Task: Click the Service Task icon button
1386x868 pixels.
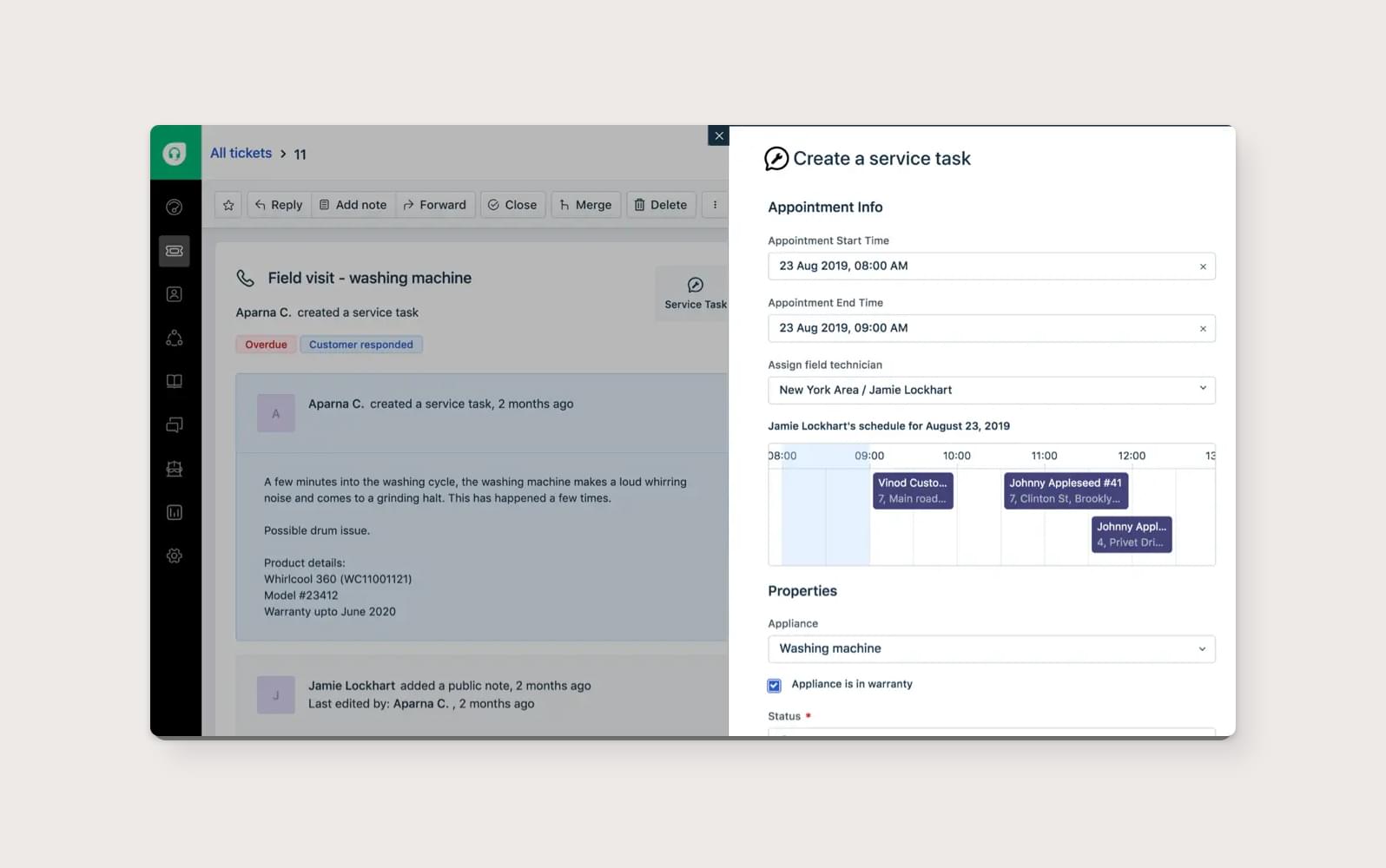Action: 695,293
